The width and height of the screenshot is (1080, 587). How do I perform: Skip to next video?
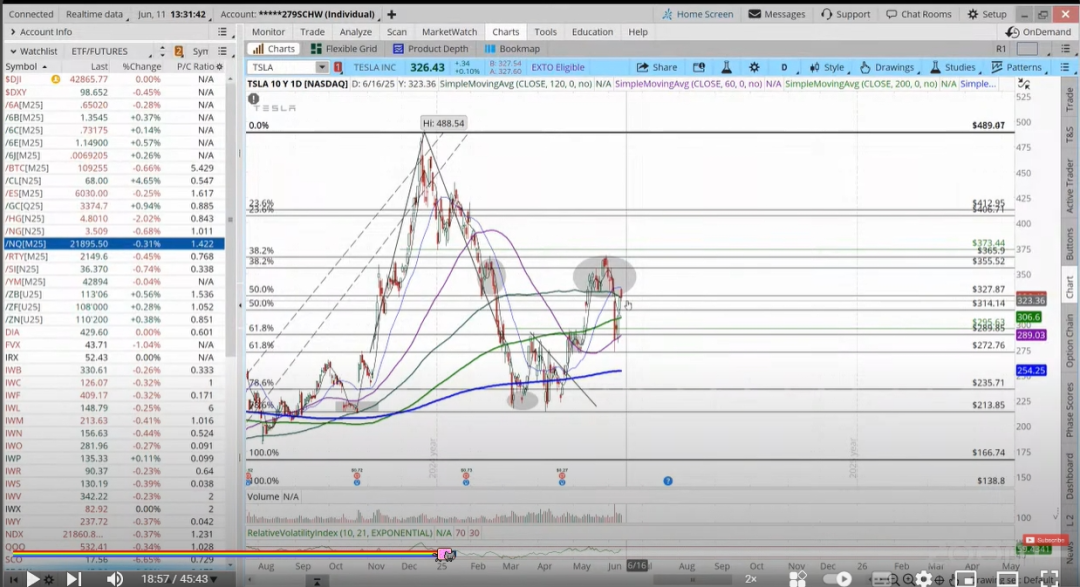pyautogui.click(x=73, y=579)
